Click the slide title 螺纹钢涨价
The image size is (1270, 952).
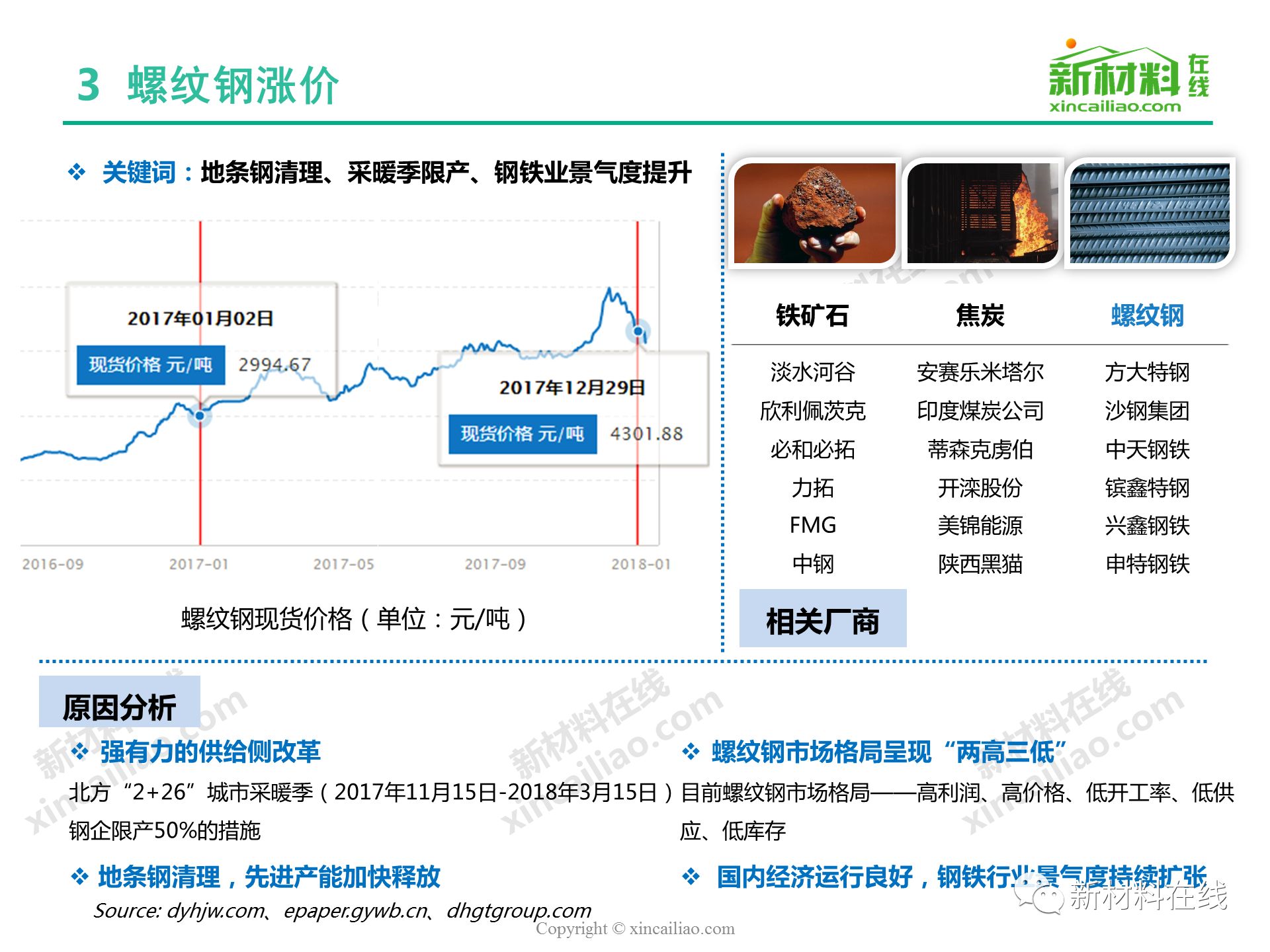click(233, 85)
